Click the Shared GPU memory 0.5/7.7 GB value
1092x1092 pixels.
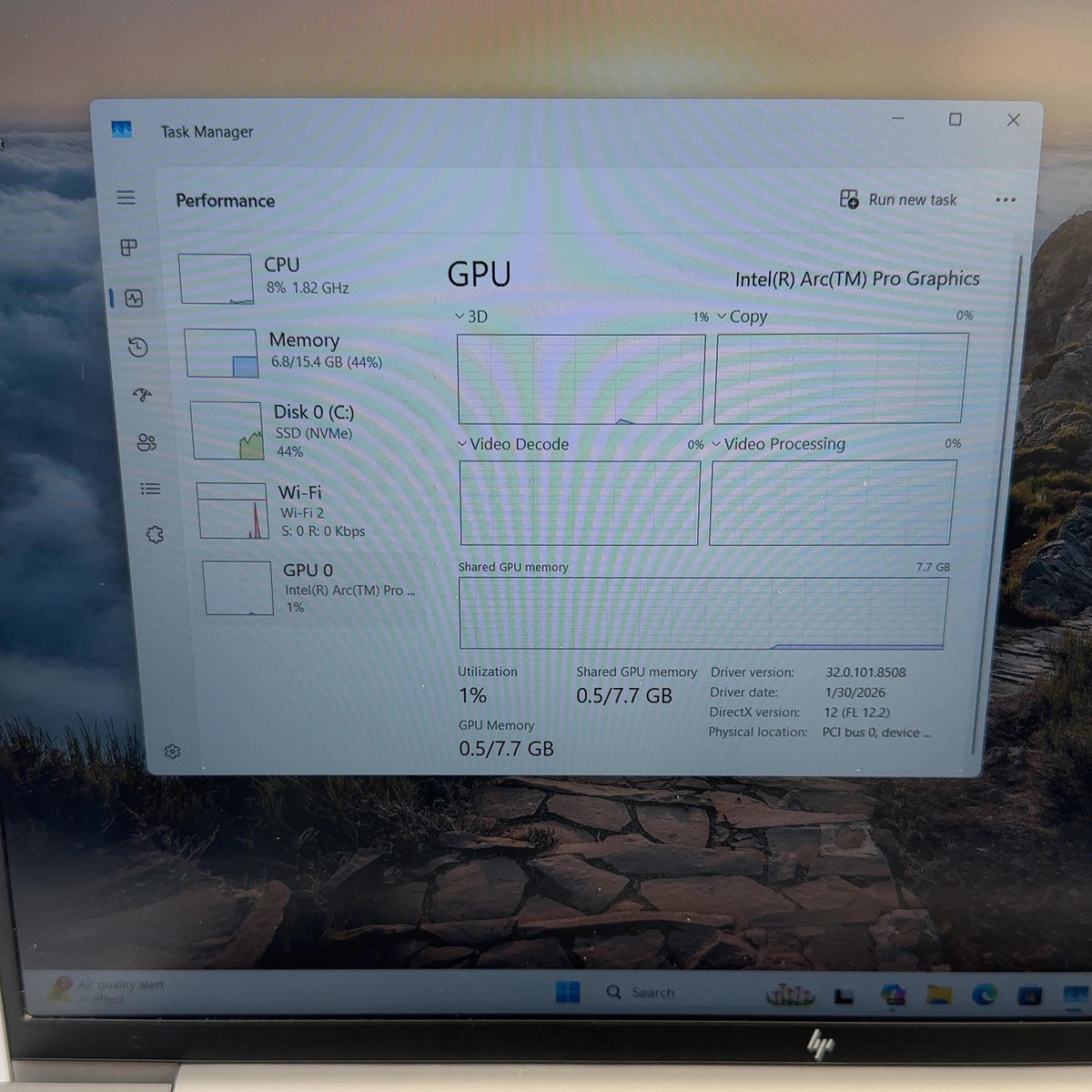click(624, 696)
